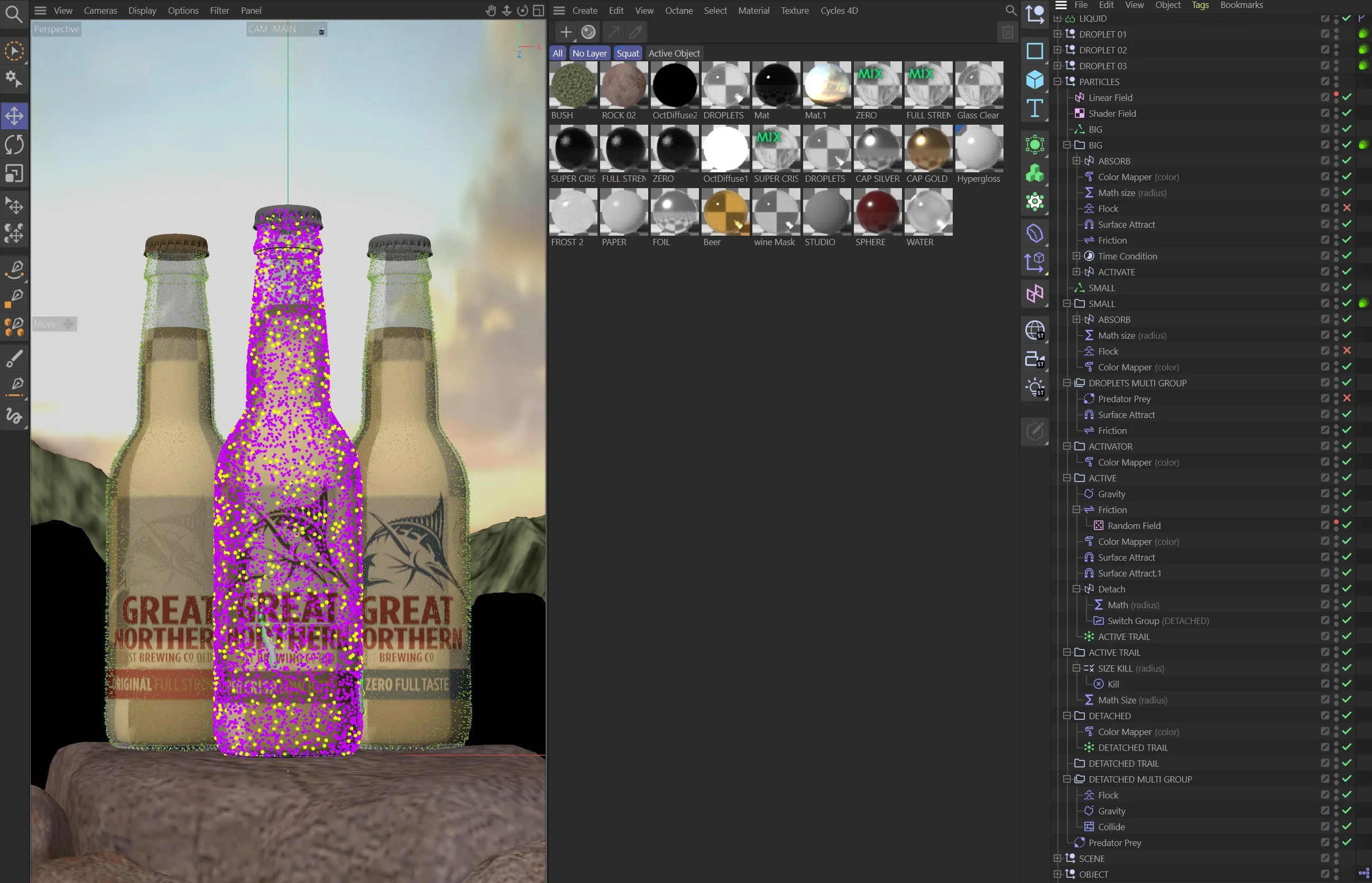Select the Rotate tool in left toolbar
The width and height of the screenshot is (1372, 883).
click(x=14, y=144)
